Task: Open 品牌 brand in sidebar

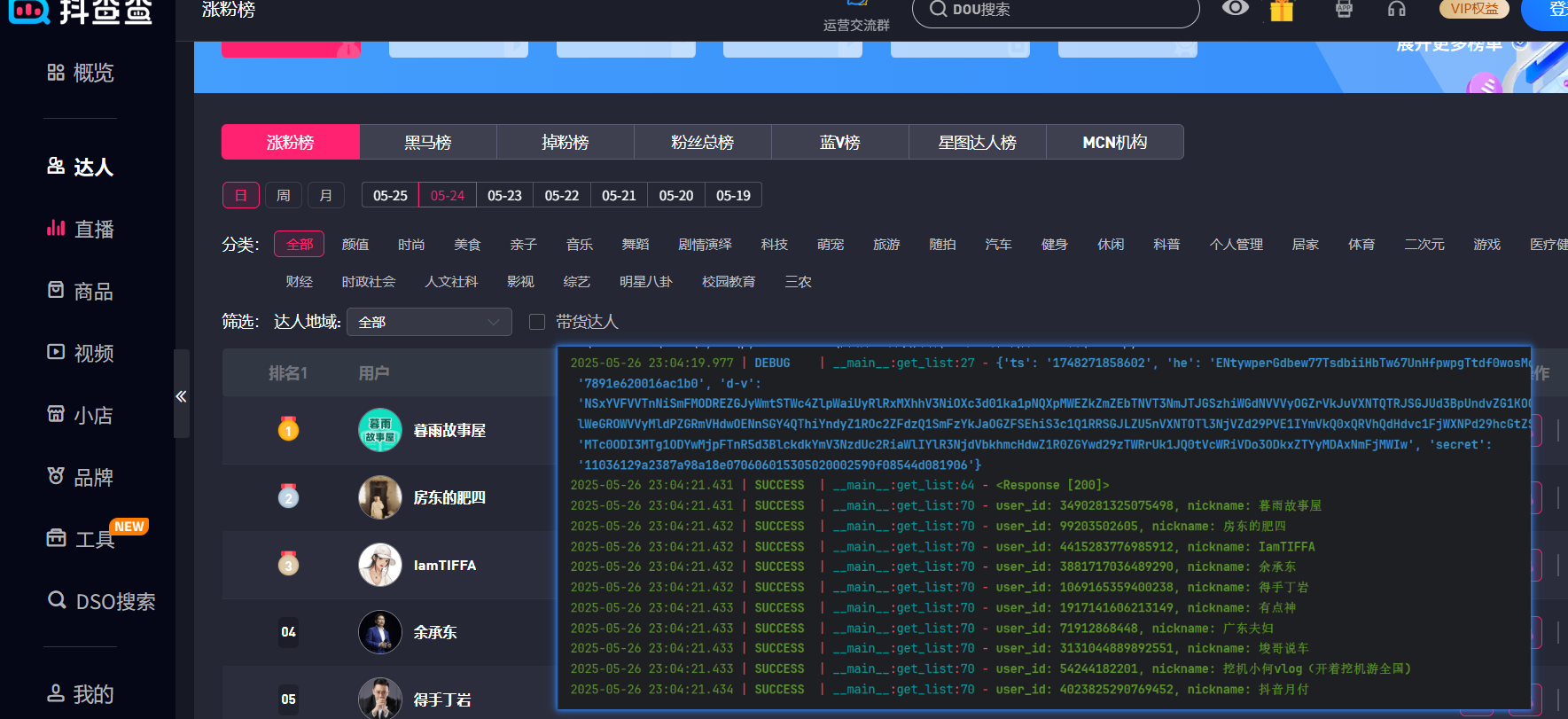Action: coord(80,477)
